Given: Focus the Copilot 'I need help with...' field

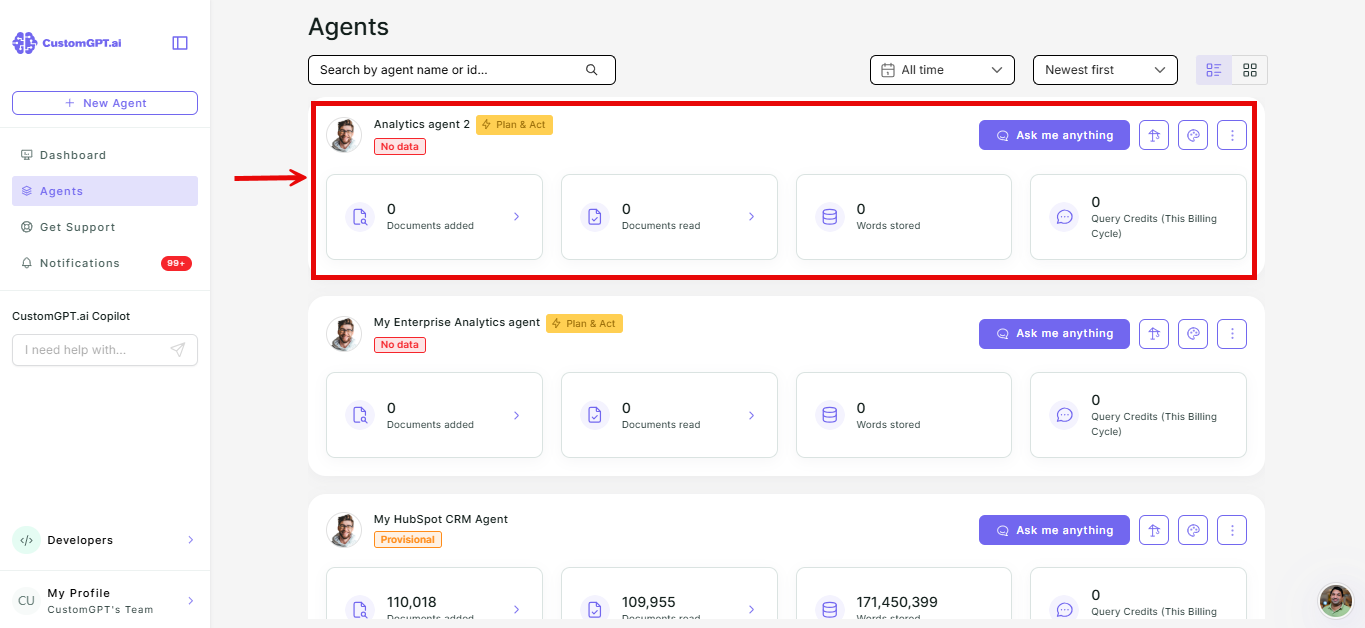Looking at the screenshot, I should (x=105, y=350).
